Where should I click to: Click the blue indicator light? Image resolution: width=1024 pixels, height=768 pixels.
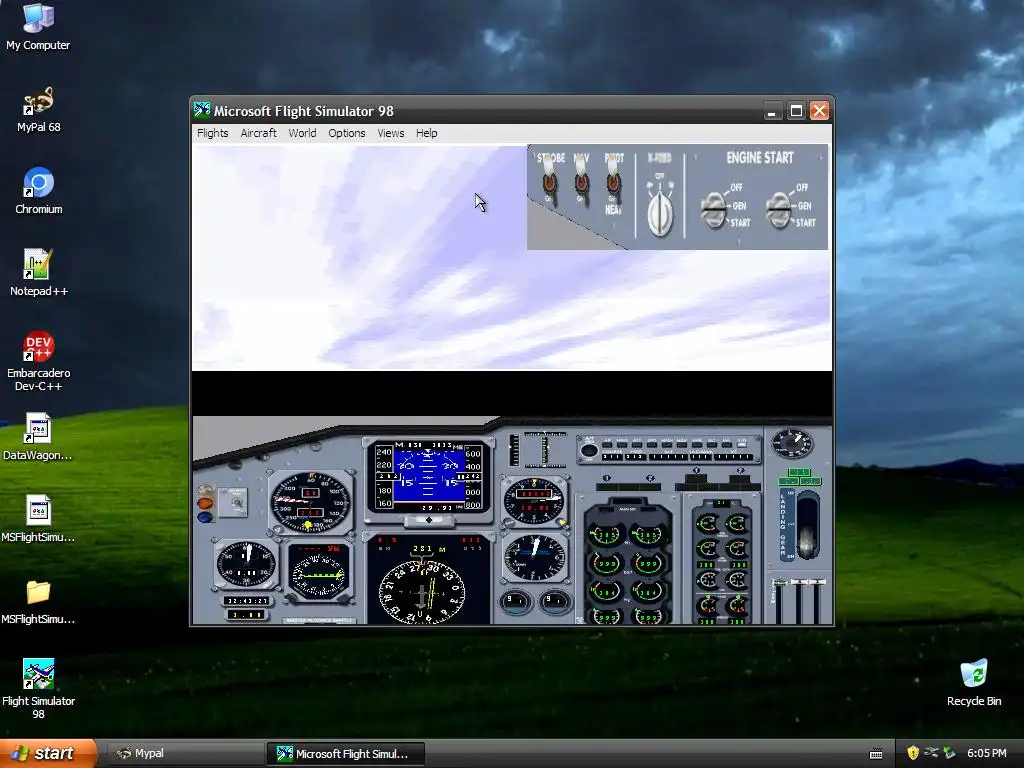pyautogui.click(x=205, y=517)
